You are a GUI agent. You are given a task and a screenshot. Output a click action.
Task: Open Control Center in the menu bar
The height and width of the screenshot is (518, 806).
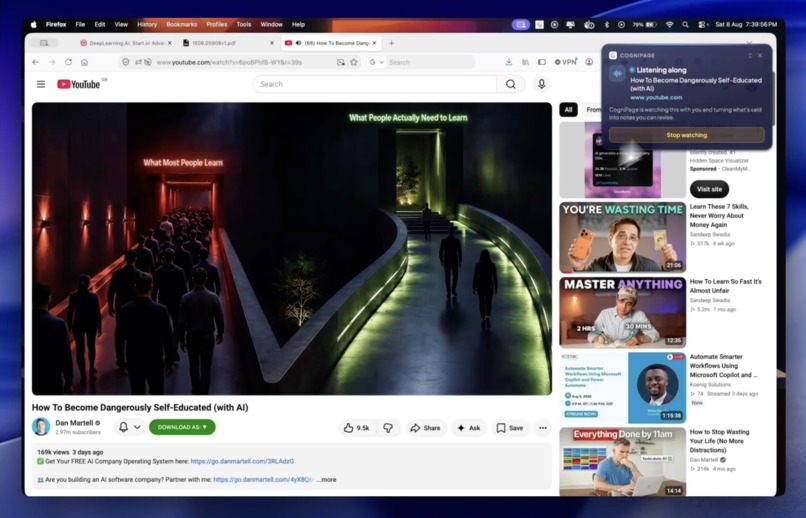click(701, 24)
